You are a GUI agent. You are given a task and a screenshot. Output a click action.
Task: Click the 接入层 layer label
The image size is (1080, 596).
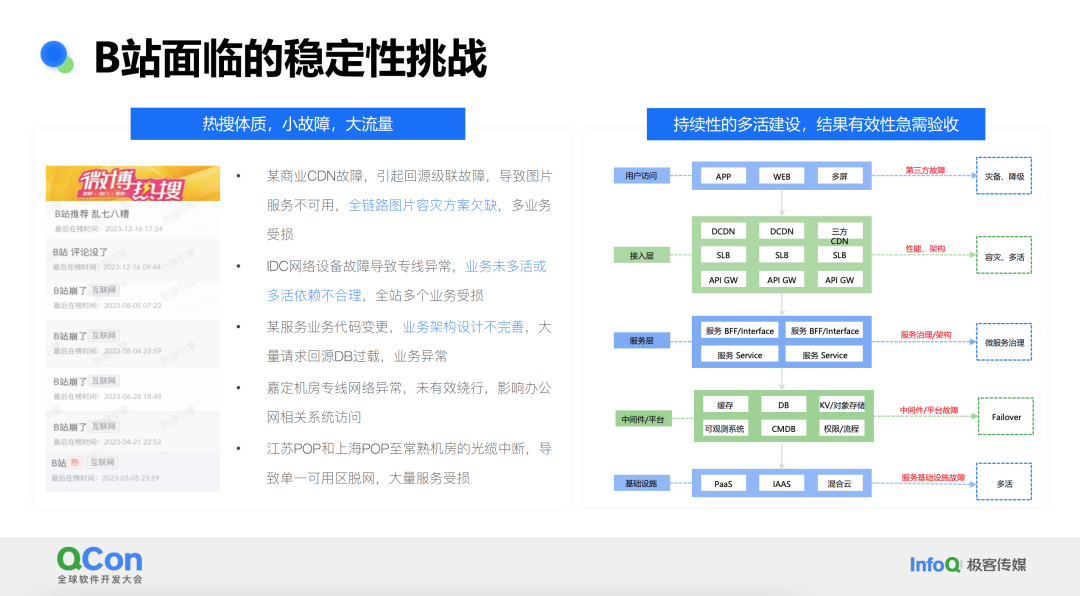[641, 256]
